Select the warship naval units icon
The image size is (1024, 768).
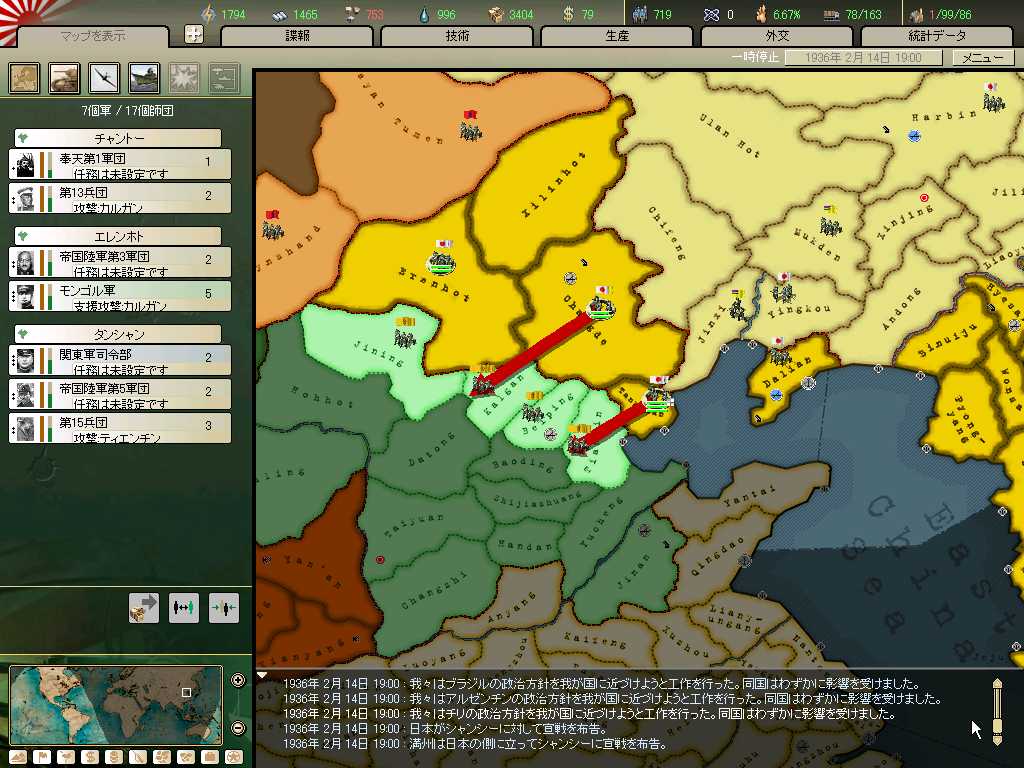point(144,78)
